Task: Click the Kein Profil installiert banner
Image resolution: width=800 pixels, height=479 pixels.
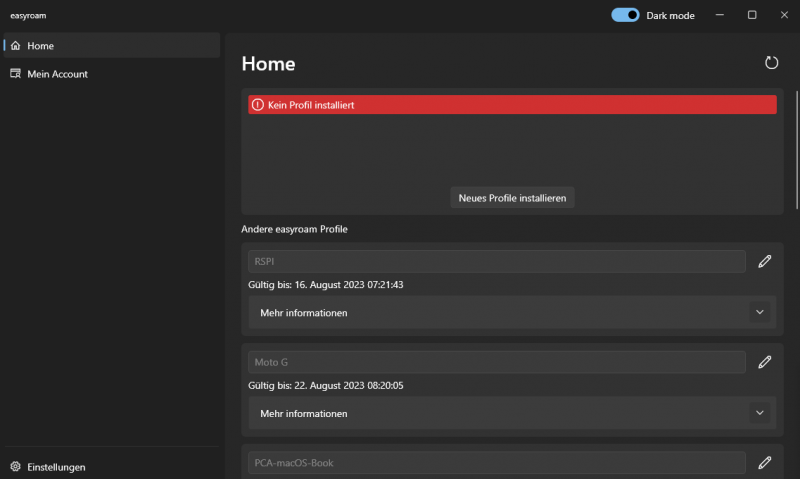Action: tap(512, 105)
